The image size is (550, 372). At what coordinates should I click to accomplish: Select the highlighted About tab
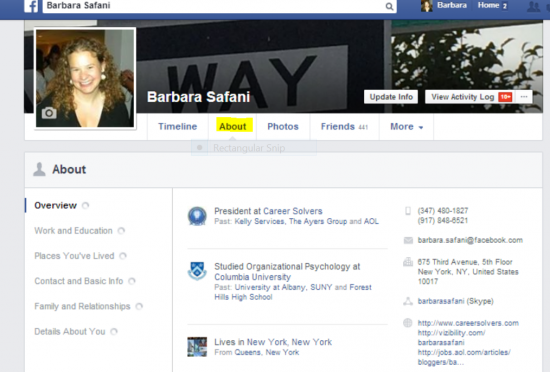233,127
